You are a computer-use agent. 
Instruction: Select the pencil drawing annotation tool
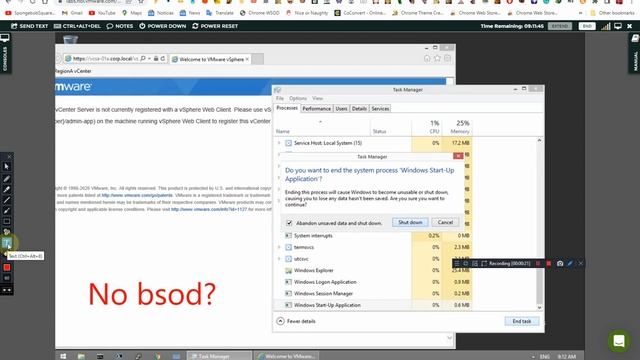[7, 179]
